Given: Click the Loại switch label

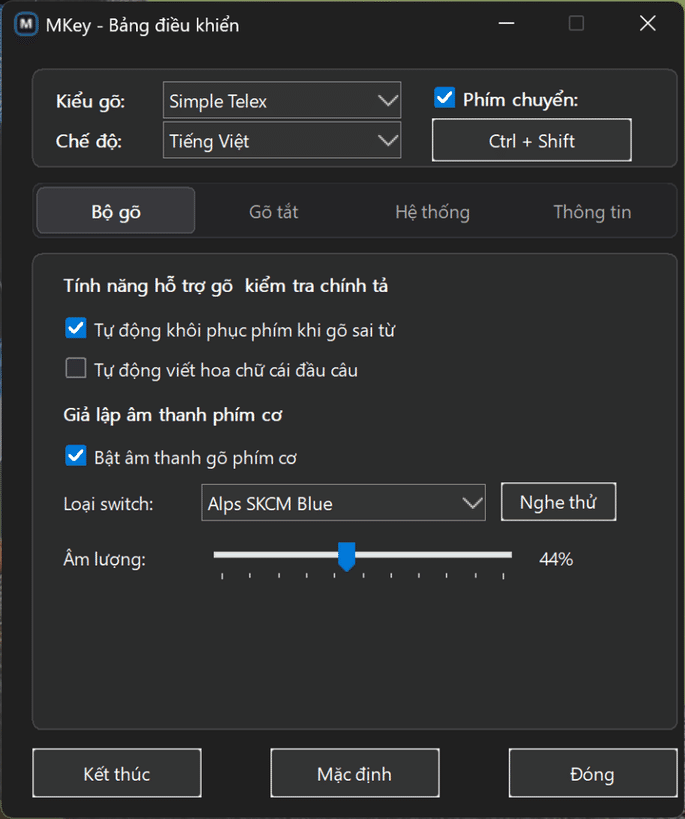Looking at the screenshot, I should click(x=108, y=504).
